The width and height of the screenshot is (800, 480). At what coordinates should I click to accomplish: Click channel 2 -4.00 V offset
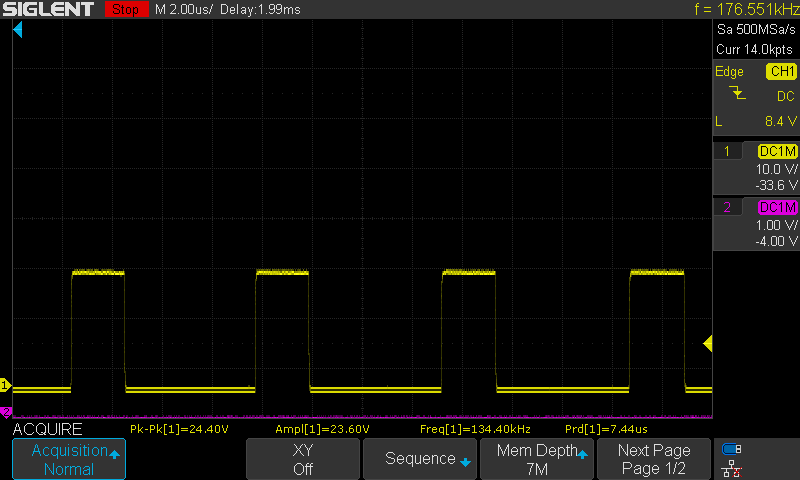pyautogui.click(x=776, y=241)
